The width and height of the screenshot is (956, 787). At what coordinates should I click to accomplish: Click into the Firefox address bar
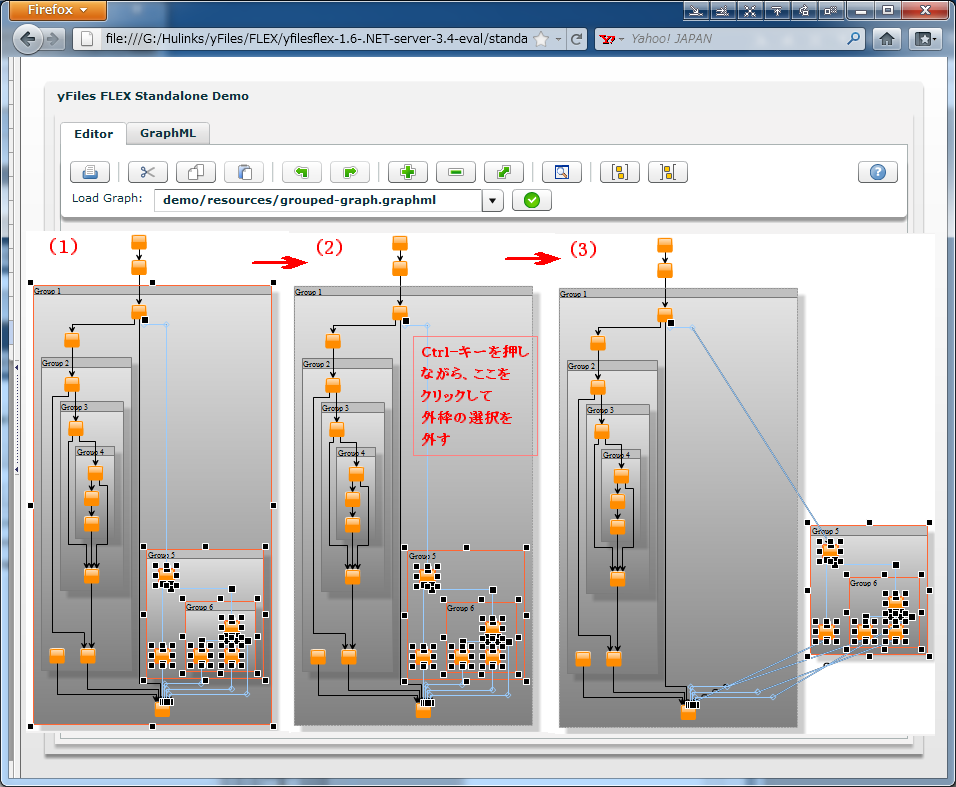(x=315, y=39)
